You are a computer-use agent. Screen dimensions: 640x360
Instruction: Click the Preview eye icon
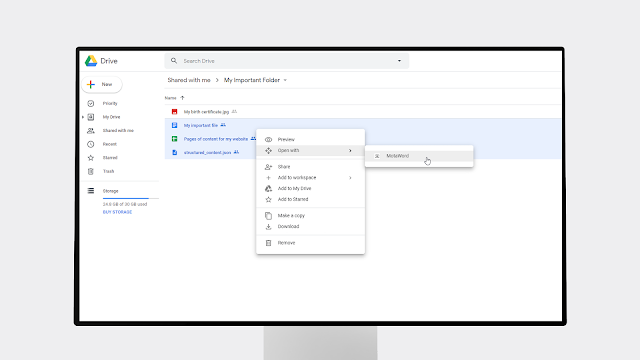click(x=268, y=140)
